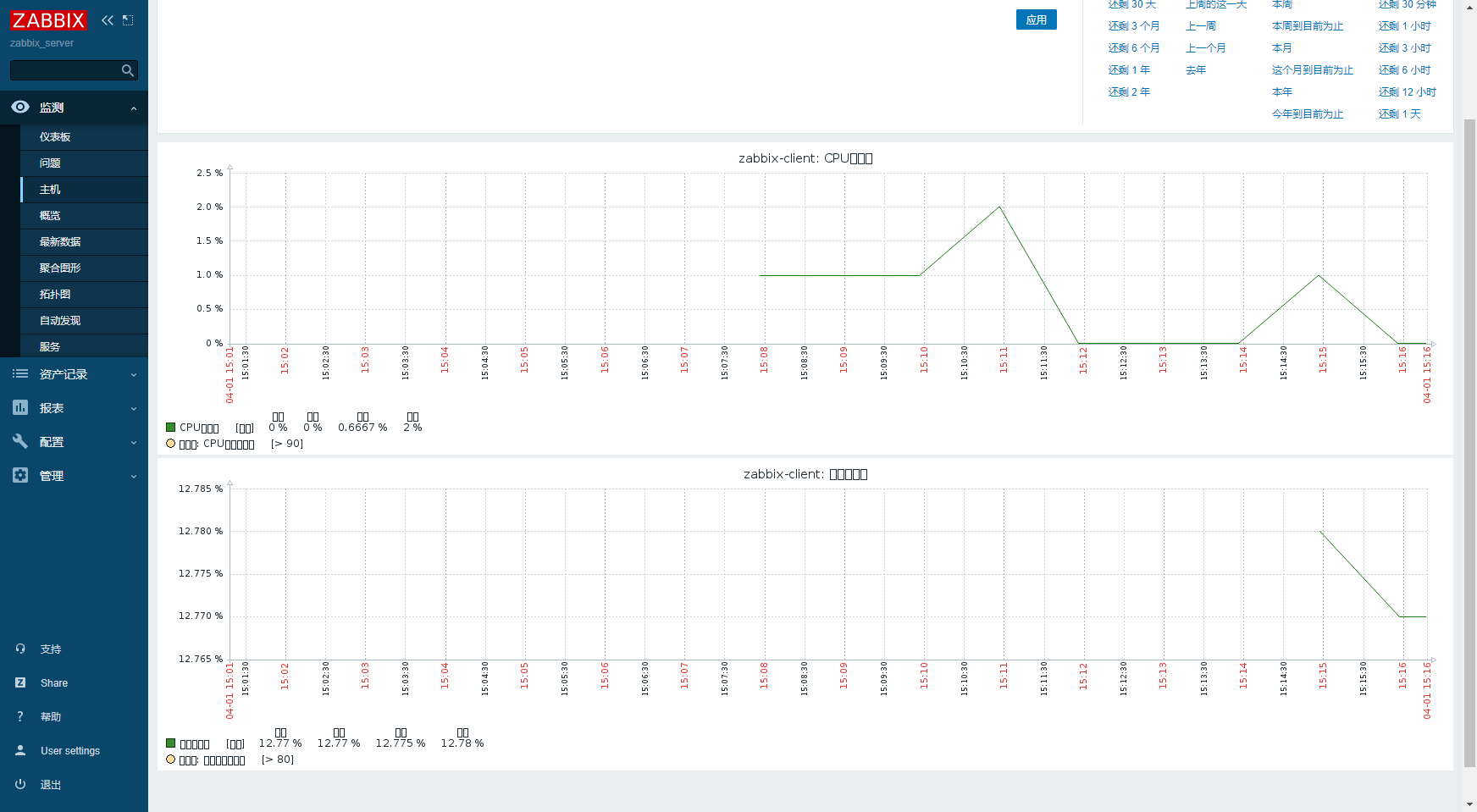This screenshot has height=812, width=1477.
Task: Select the 今年到目前为止 time range
Action: [x=1308, y=114]
